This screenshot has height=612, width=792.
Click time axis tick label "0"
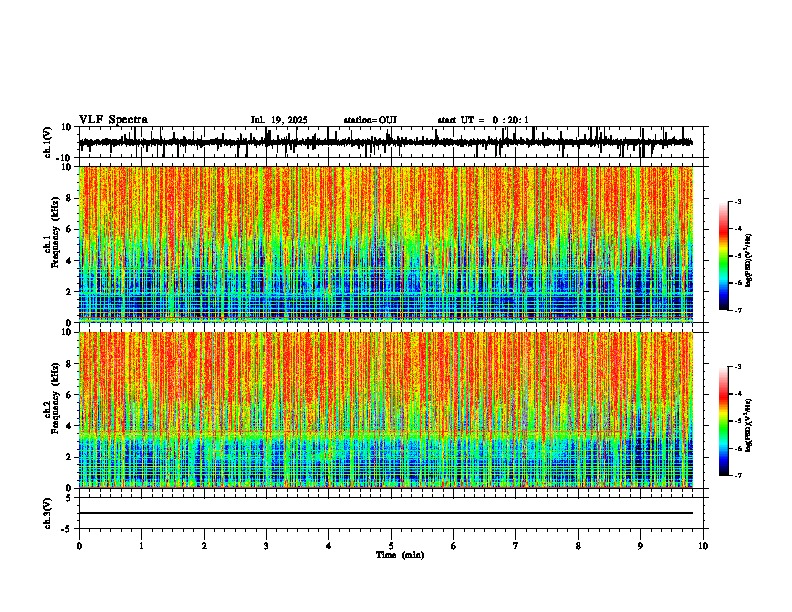79,546
